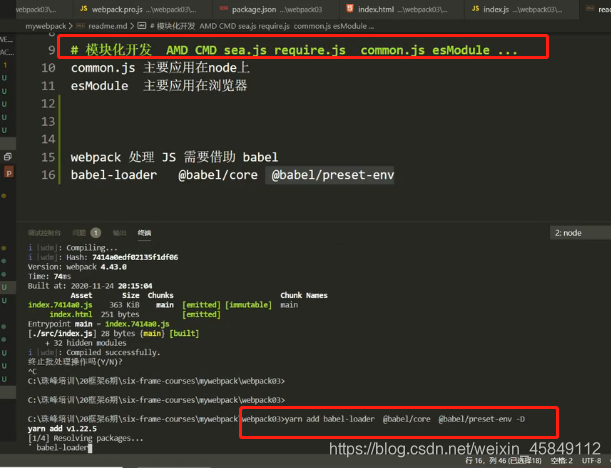
Task: Click '+ 32 hidden modules' in terminal
Action: 86,343
